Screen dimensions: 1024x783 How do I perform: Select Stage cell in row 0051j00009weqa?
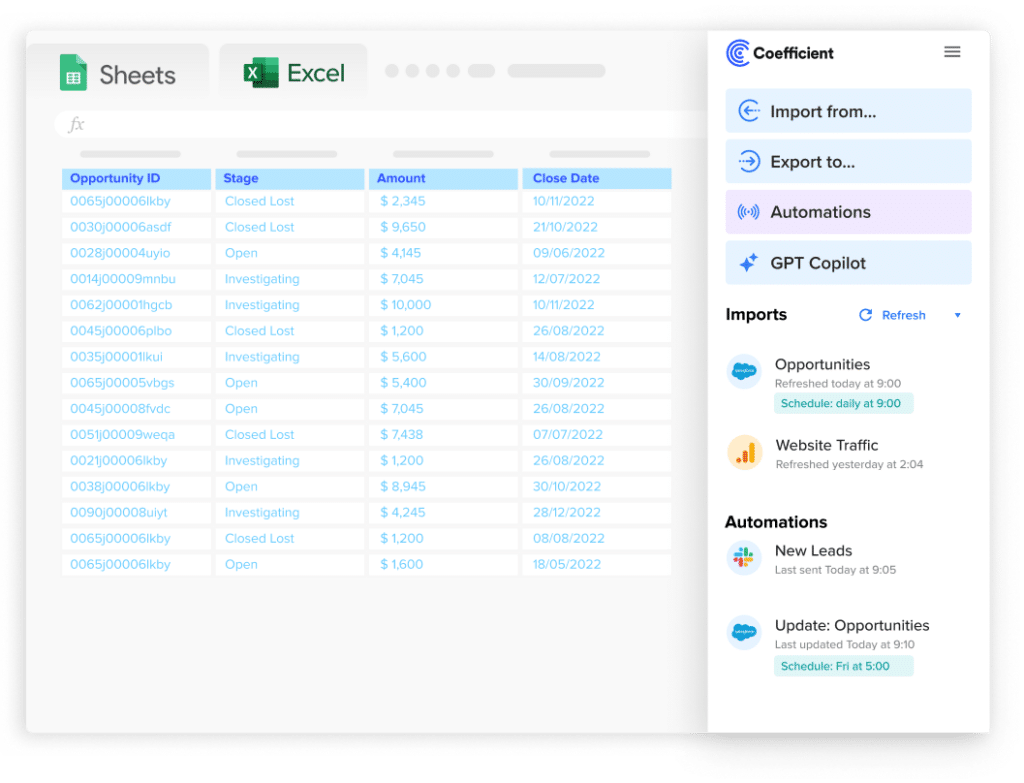point(290,435)
